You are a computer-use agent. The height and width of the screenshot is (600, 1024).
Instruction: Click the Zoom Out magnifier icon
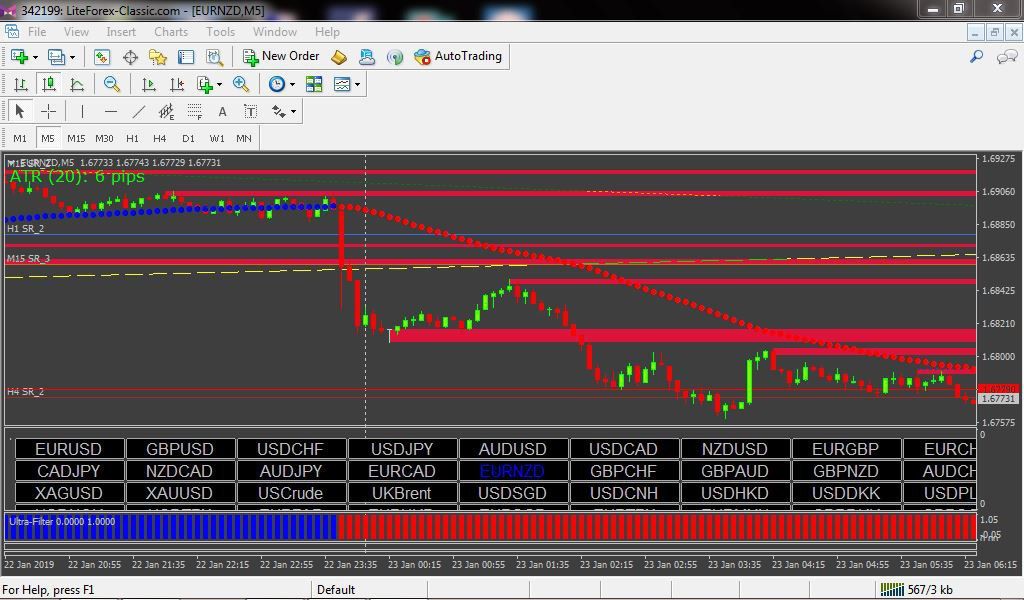pos(112,84)
